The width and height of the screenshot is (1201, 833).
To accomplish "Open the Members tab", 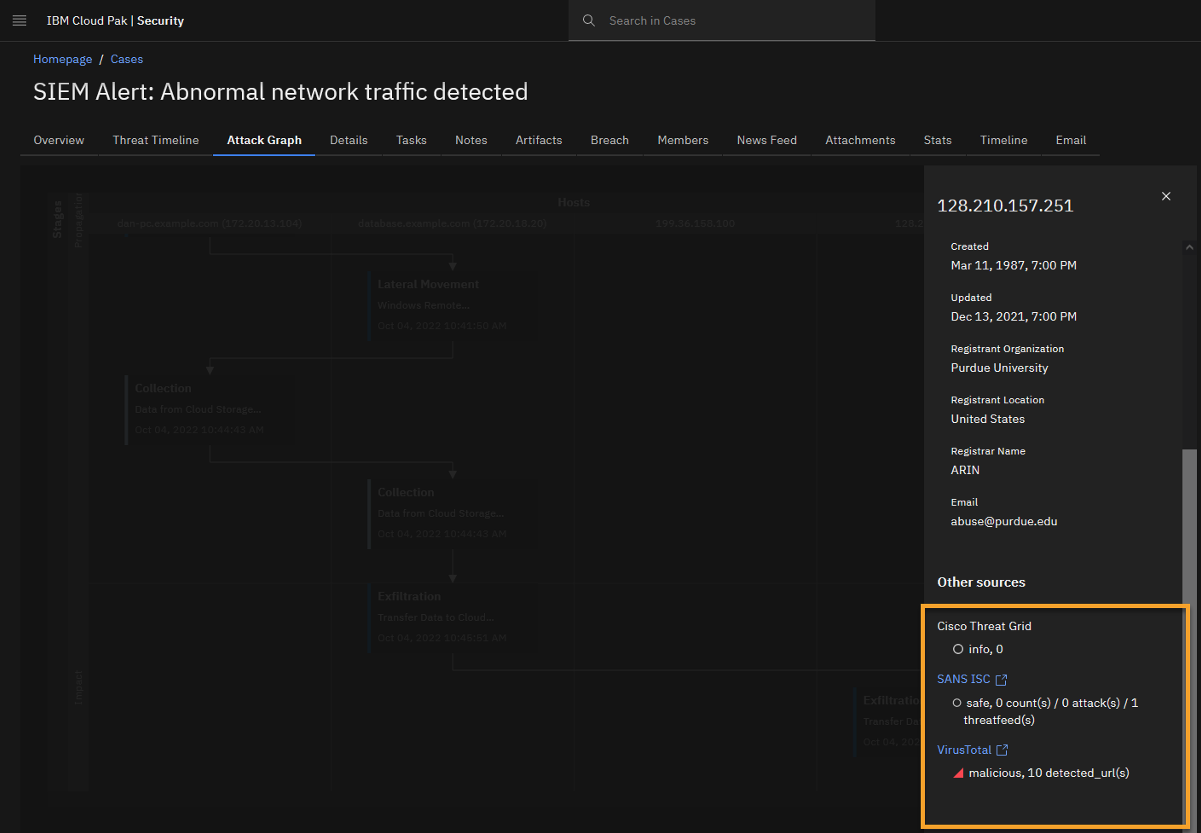I will pyautogui.click(x=683, y=140).
